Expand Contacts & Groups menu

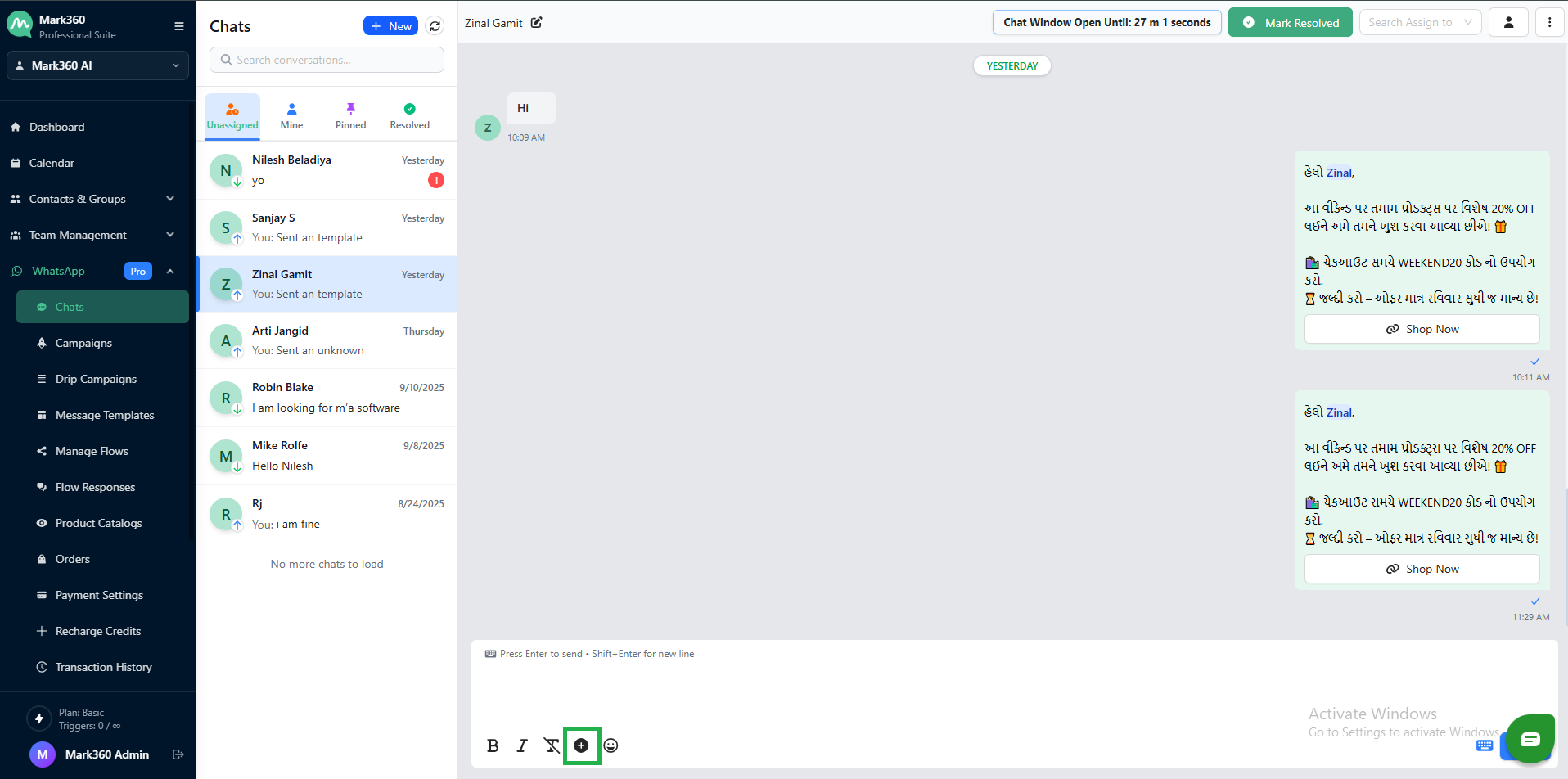(x=170, y=199)
